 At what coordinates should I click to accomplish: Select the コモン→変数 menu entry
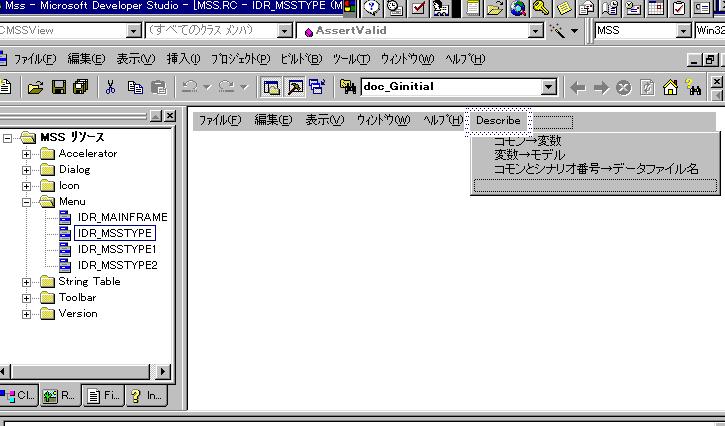(527, 141)
